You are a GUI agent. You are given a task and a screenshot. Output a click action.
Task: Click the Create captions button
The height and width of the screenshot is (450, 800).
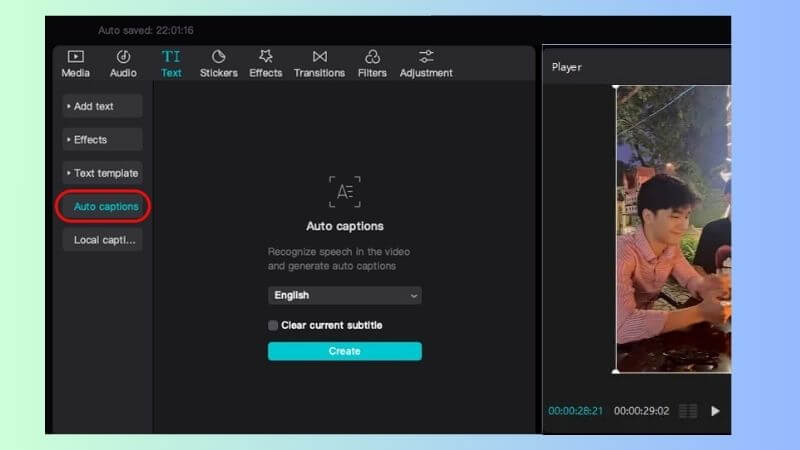(x=344, y=351)
